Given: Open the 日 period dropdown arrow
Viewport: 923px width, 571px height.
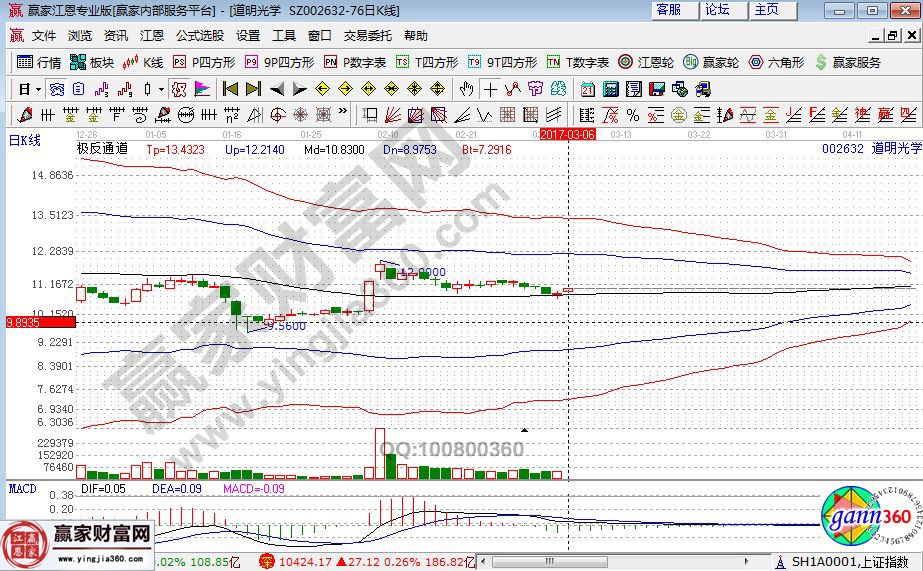Looking at the screenshot, I should pyautogui.click(x=36, y=88).
